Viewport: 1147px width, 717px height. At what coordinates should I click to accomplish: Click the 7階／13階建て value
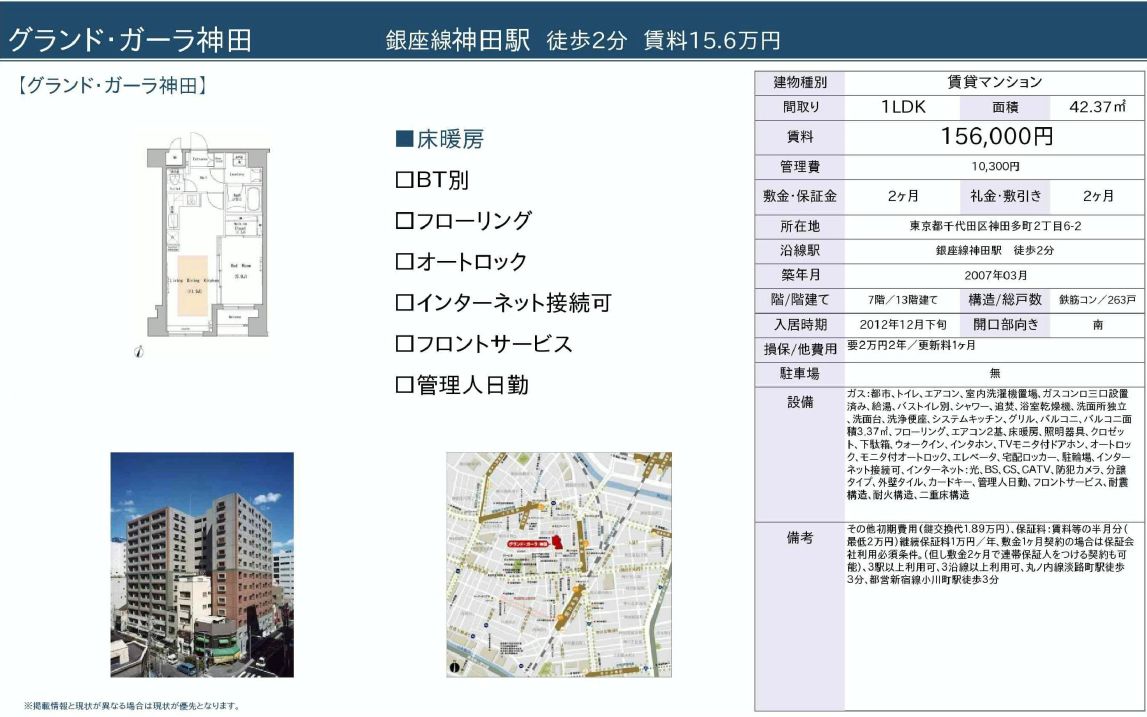coord(903,300)
